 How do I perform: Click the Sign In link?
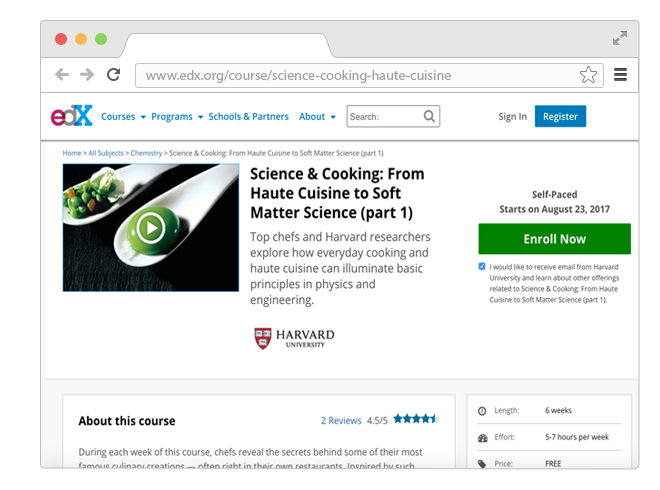[512, 117]
